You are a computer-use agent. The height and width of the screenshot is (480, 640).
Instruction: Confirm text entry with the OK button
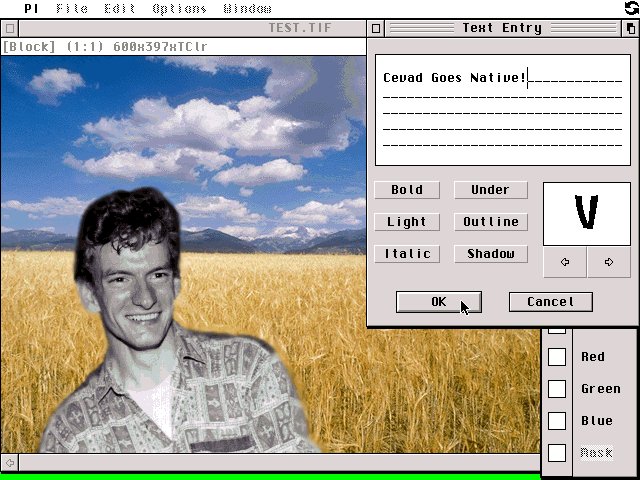439,302
